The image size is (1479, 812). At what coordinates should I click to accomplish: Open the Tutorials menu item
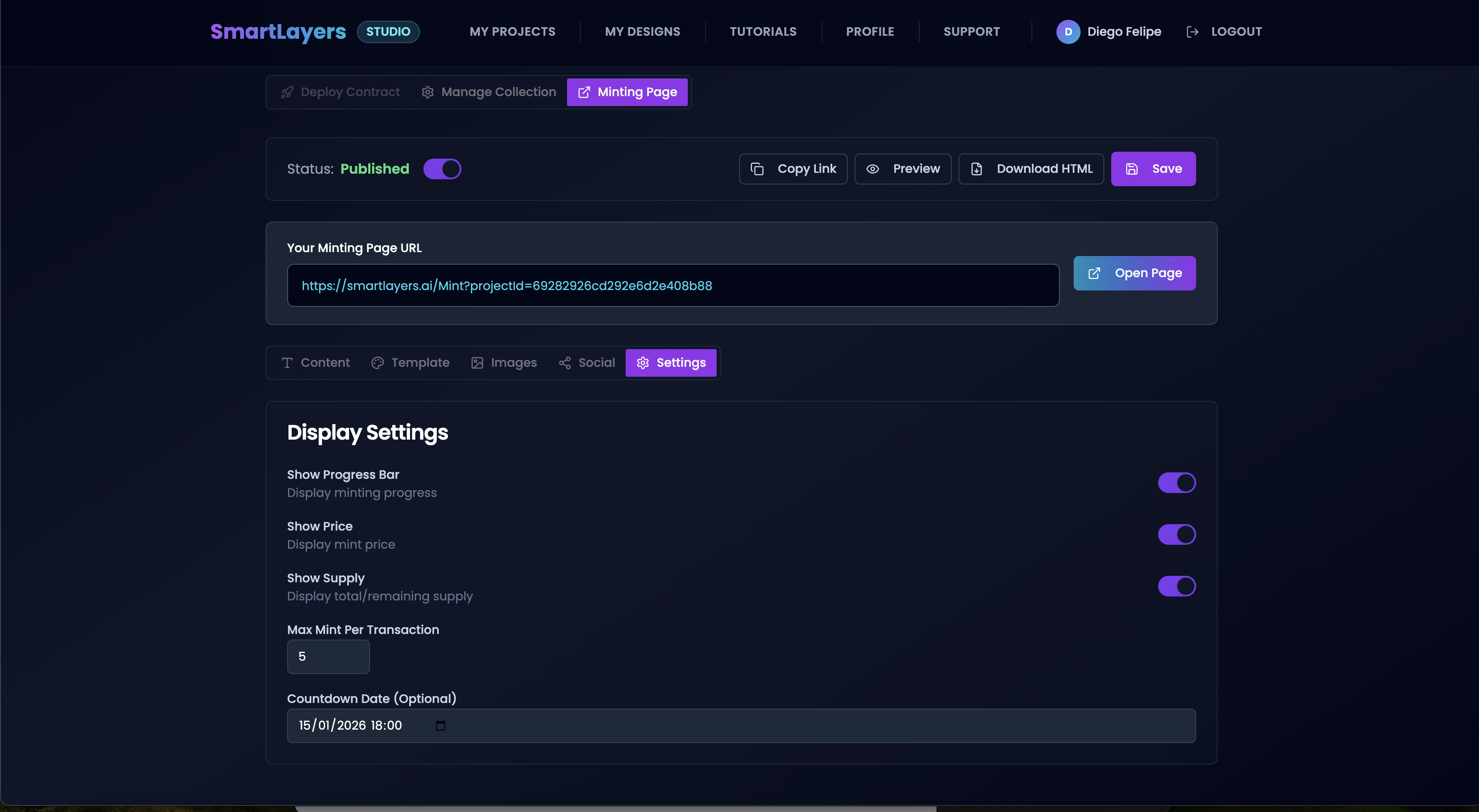tap(763, 31)
